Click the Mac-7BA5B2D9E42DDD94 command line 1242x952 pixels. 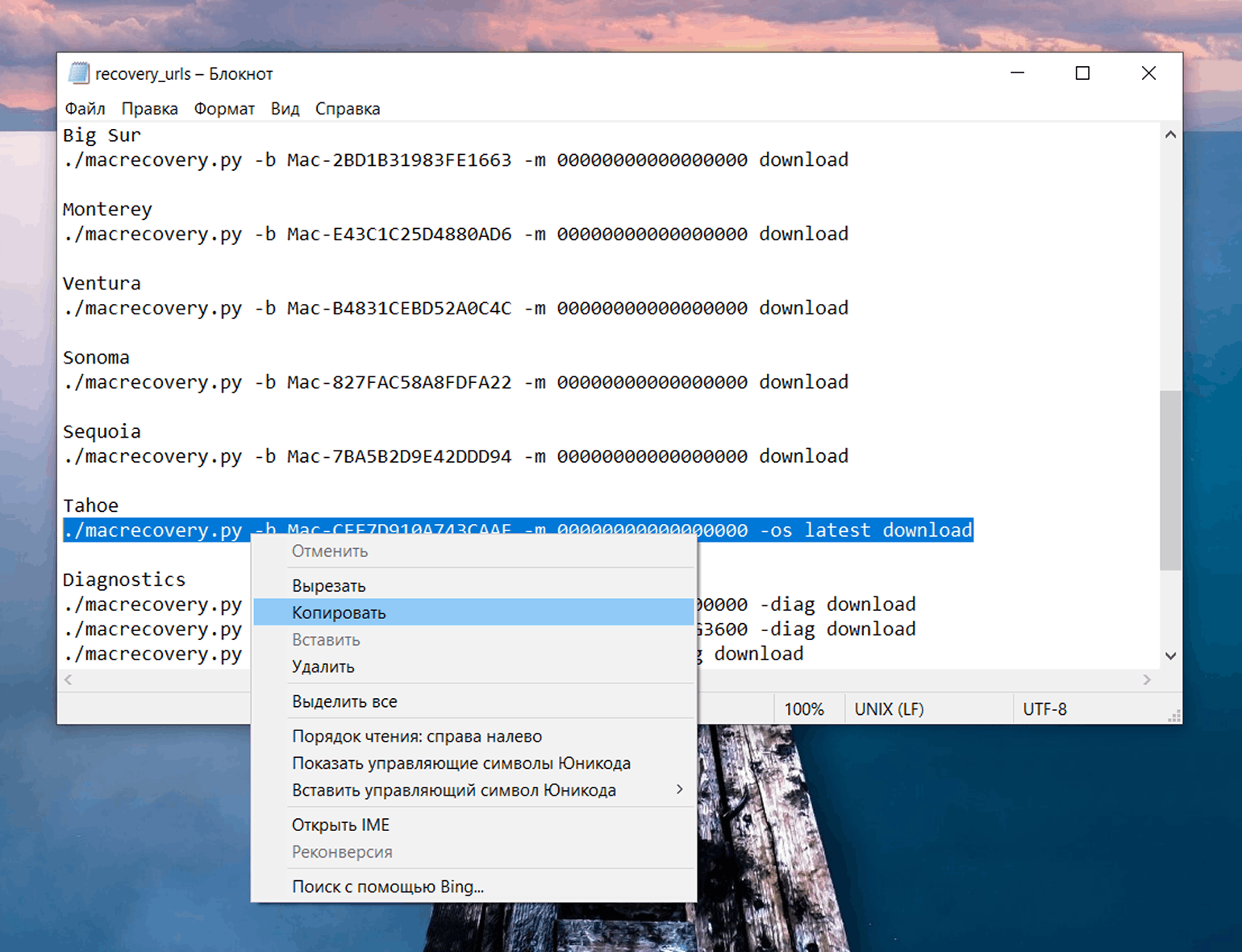coord(456,457)
